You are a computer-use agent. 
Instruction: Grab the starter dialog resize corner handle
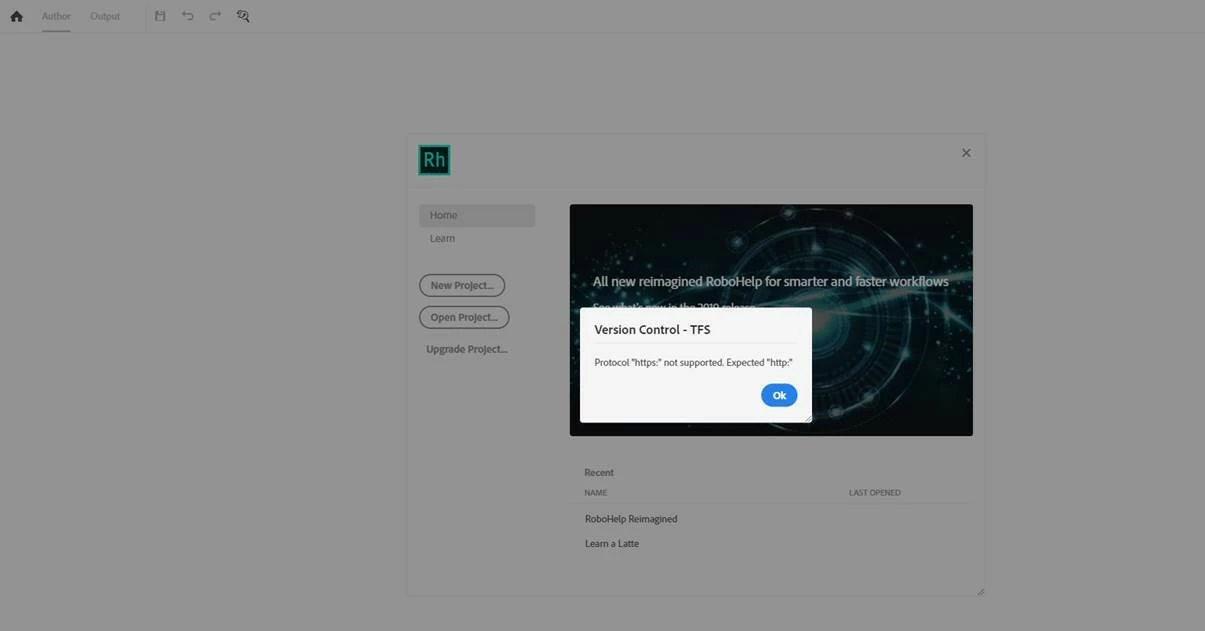[x=980, y=591]
